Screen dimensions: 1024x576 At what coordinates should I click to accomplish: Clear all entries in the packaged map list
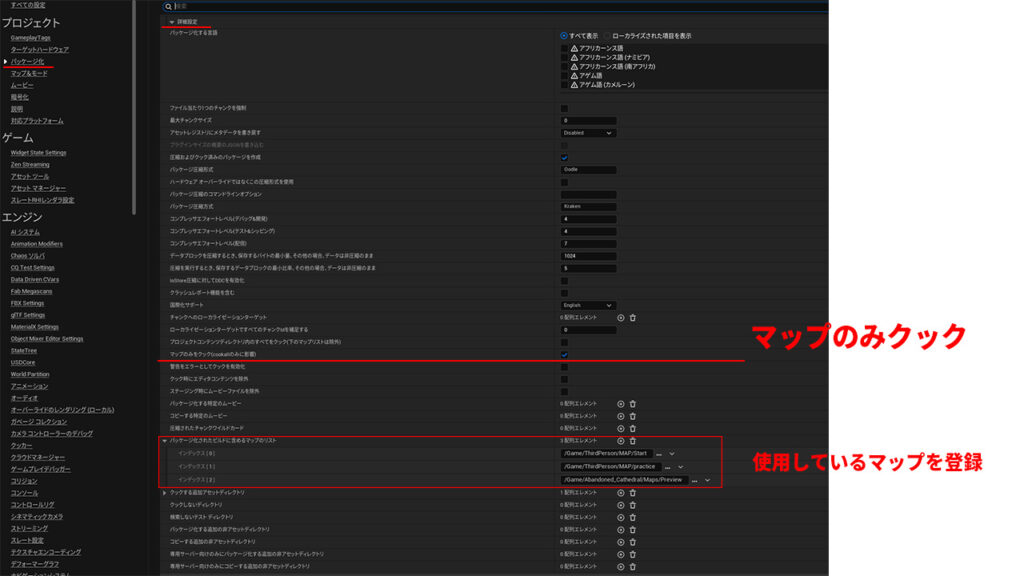click(632, 440)
